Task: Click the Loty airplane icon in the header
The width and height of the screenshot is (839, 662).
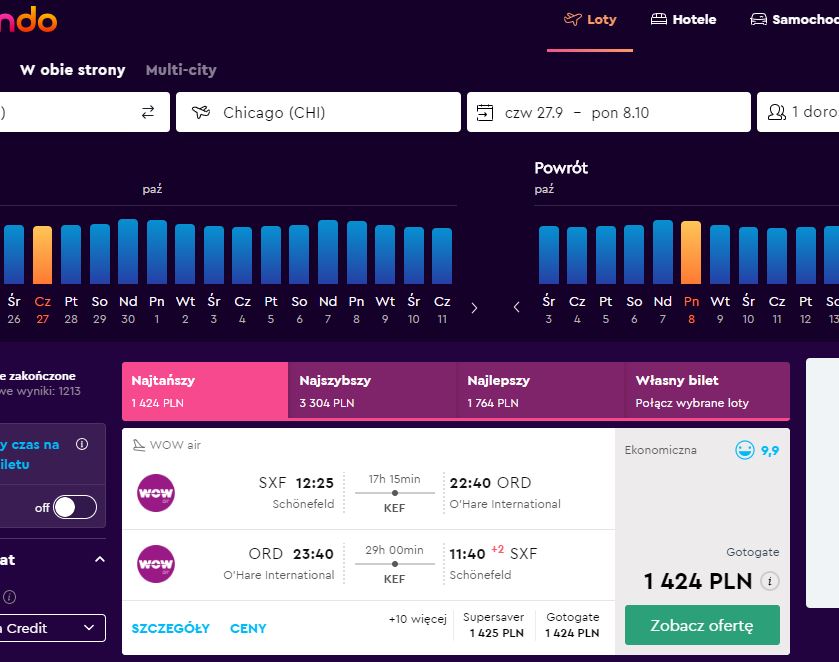Action: 573,19
